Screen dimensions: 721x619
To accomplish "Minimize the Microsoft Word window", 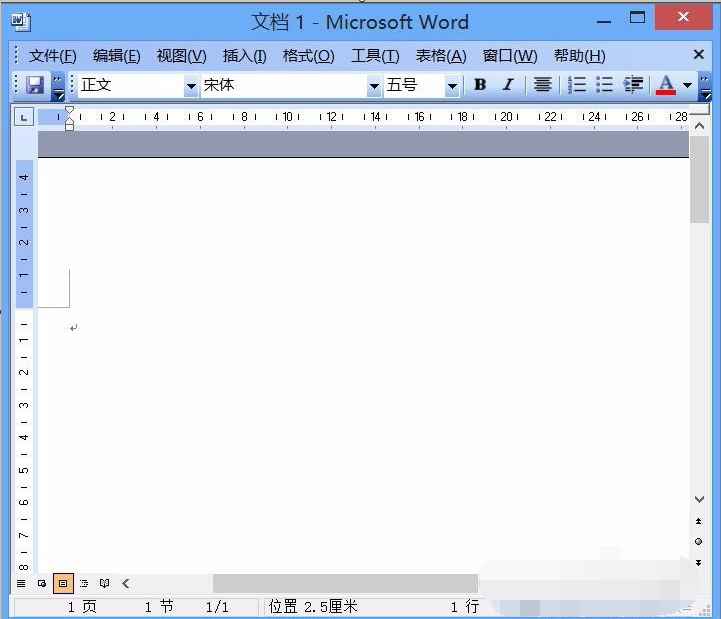I will click(x=604, y=21).
